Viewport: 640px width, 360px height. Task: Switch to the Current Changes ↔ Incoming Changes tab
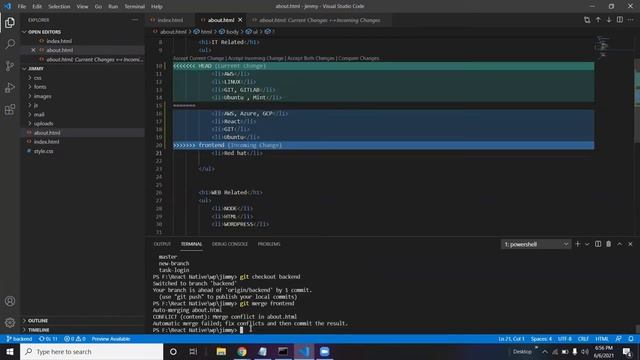pyautogui.click(x=320, y=20)
